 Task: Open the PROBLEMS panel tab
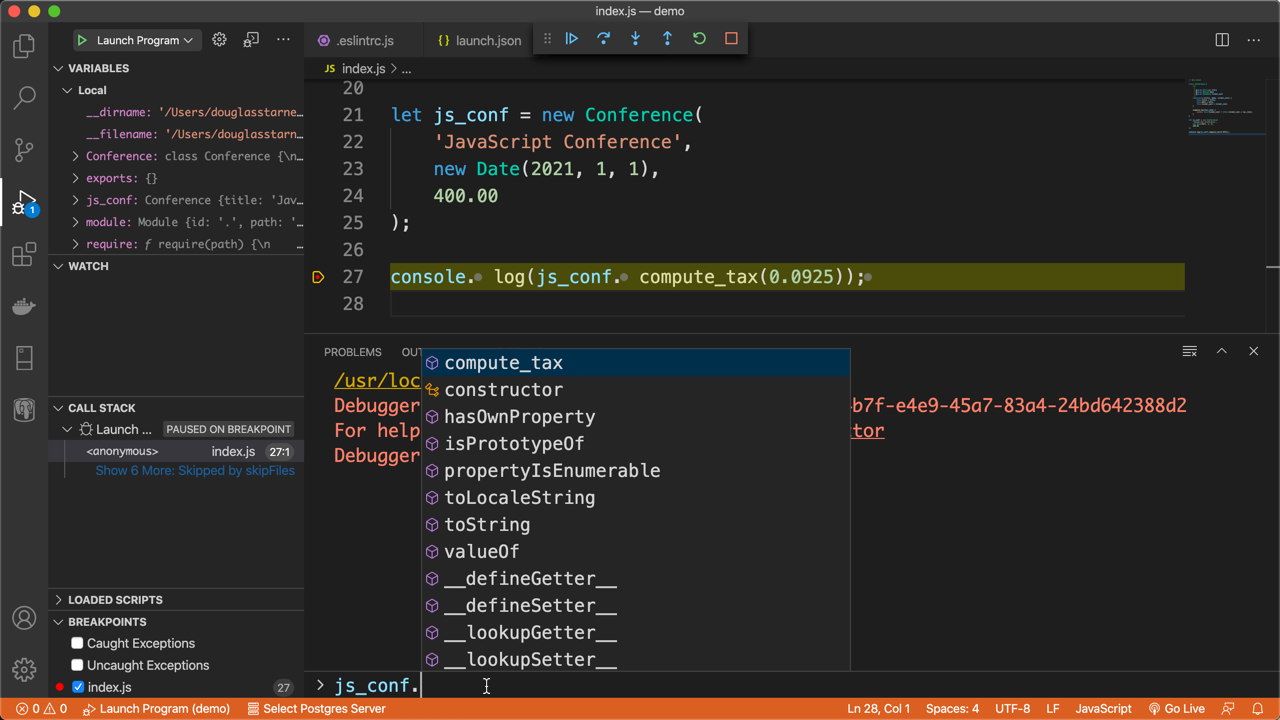click(353, 352)
